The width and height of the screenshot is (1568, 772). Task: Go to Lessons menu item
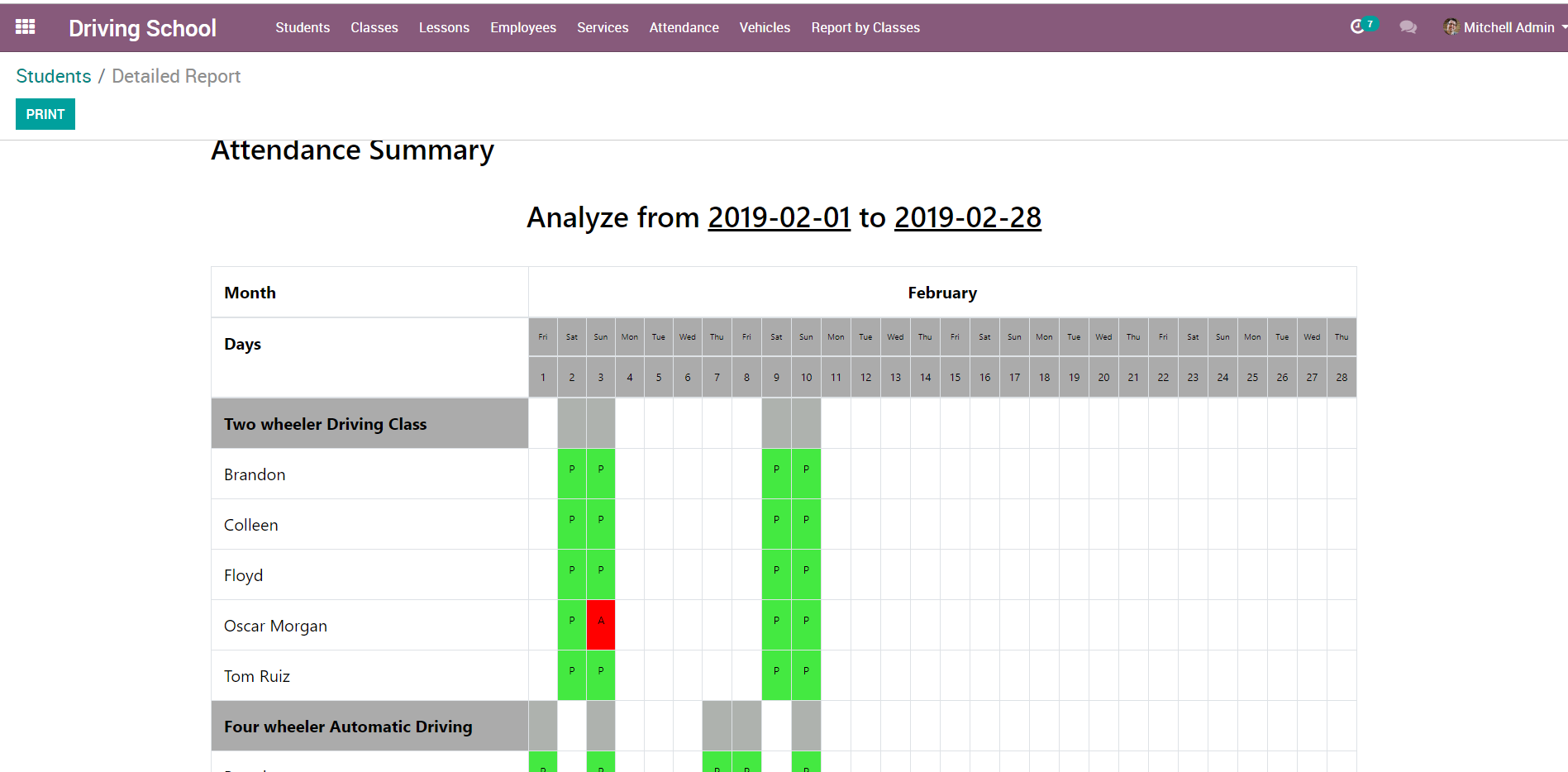click(x=444, y=27)
